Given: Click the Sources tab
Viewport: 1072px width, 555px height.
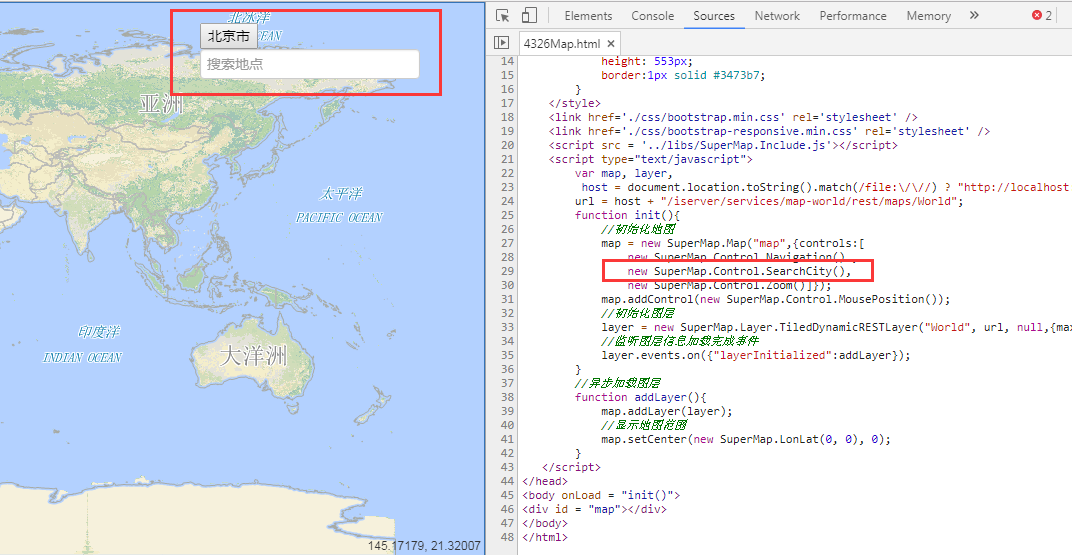Looking at the screenshot, I should 714,16.
